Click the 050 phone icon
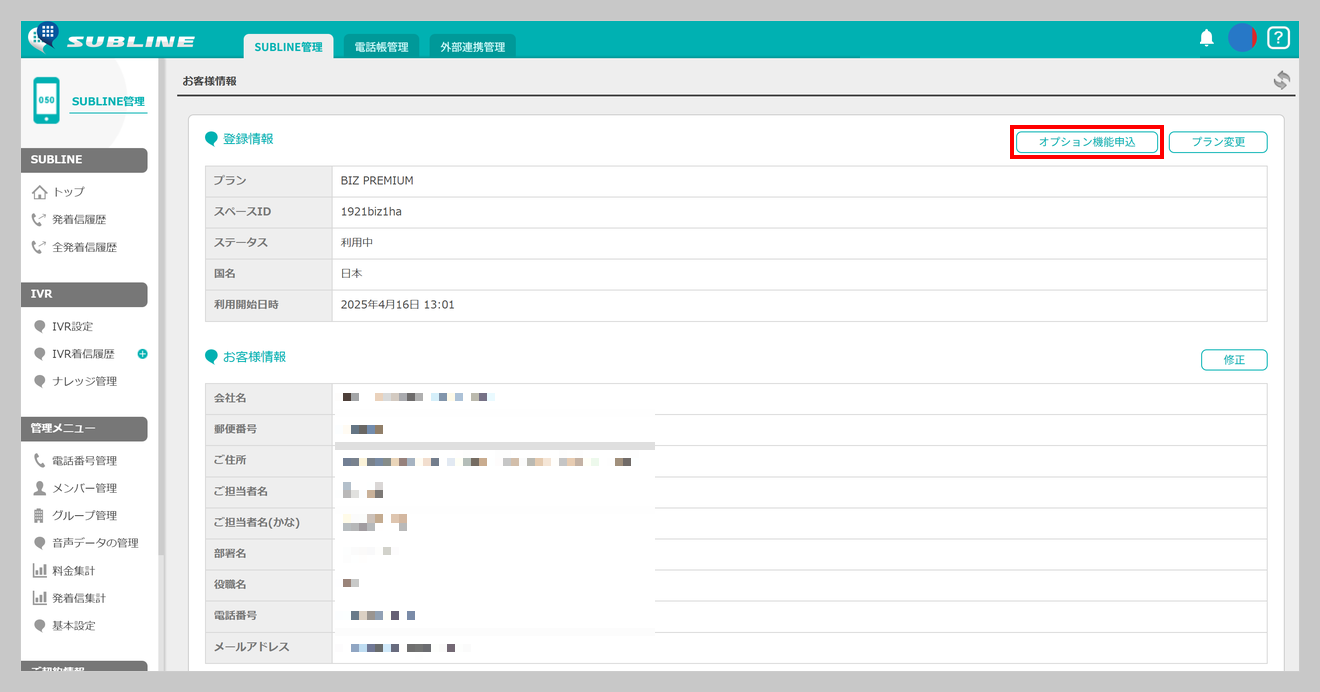 [x=46, y=101]
